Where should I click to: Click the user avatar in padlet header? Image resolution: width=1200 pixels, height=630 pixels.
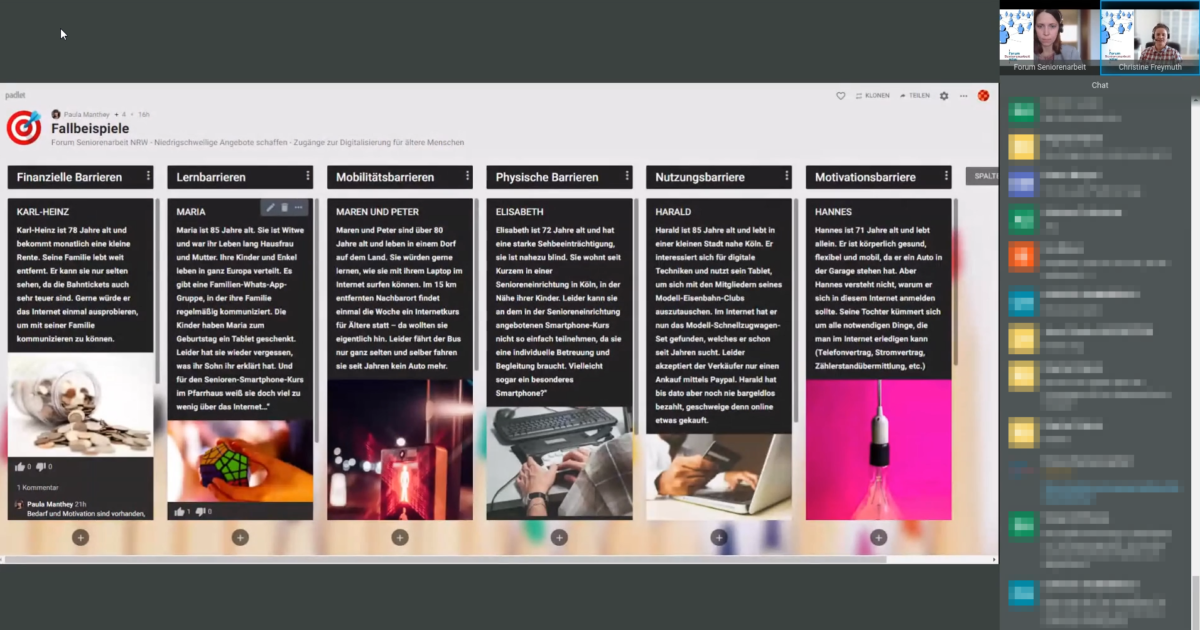[x=984, y=96]
